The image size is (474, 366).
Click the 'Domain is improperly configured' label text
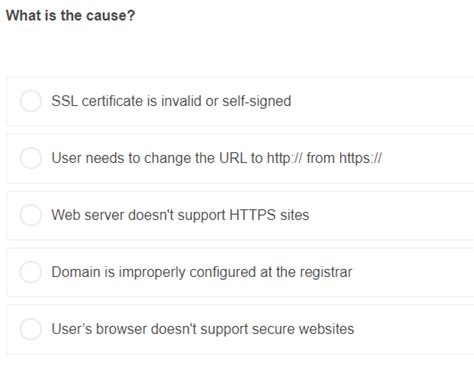coord(202,272)
